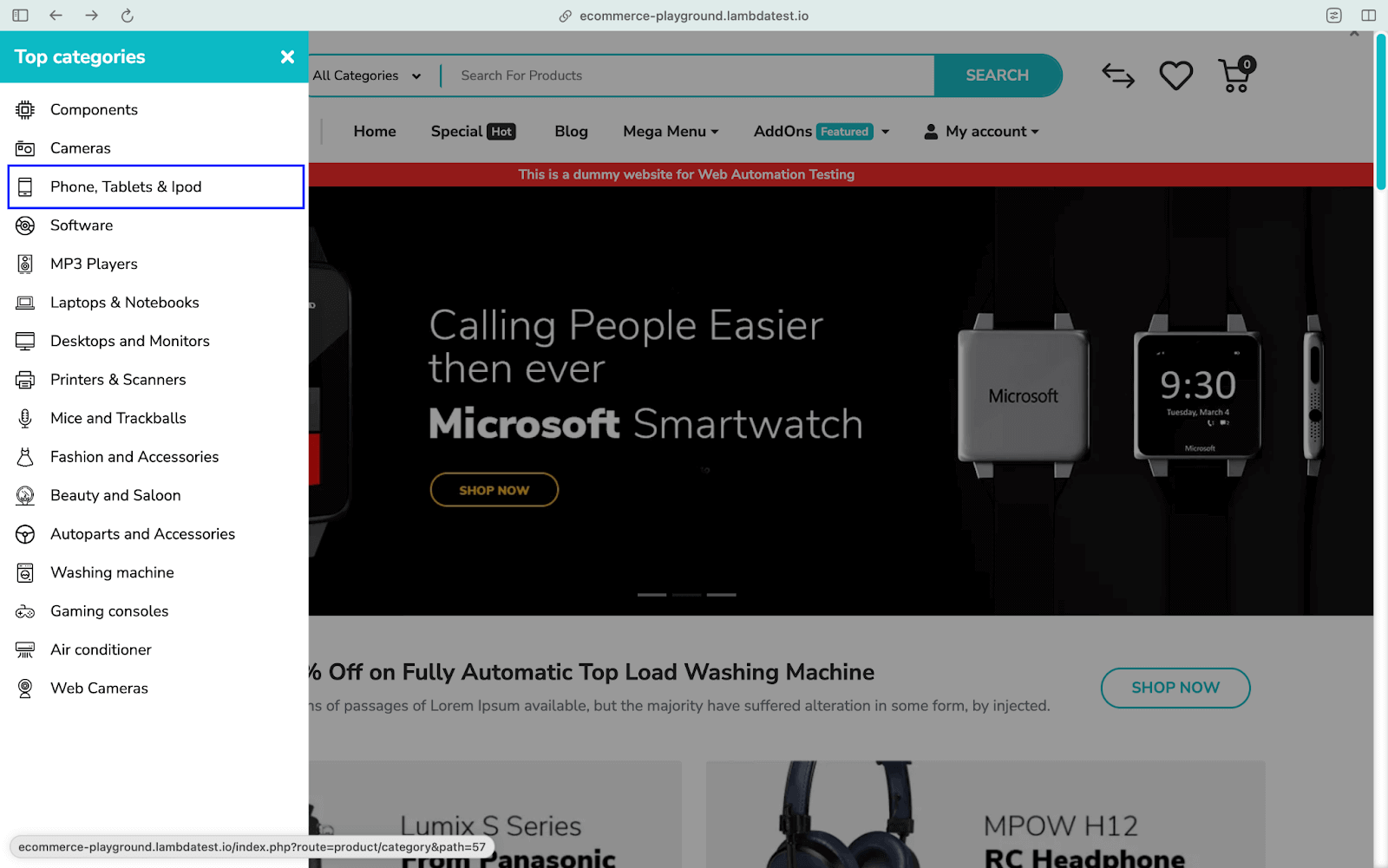Reload the page with the refresh icon

[127, 16]
